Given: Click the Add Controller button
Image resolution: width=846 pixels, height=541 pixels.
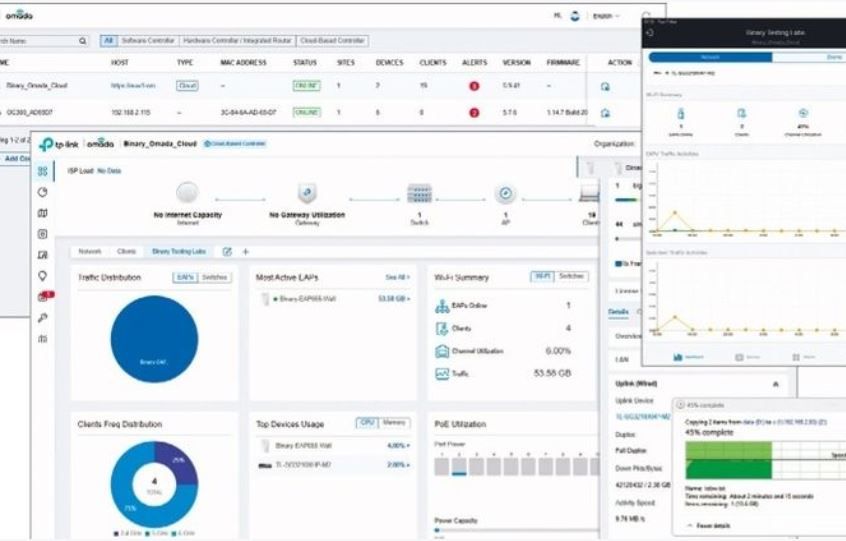Looking at the screenshot, I should coord(16,159).
